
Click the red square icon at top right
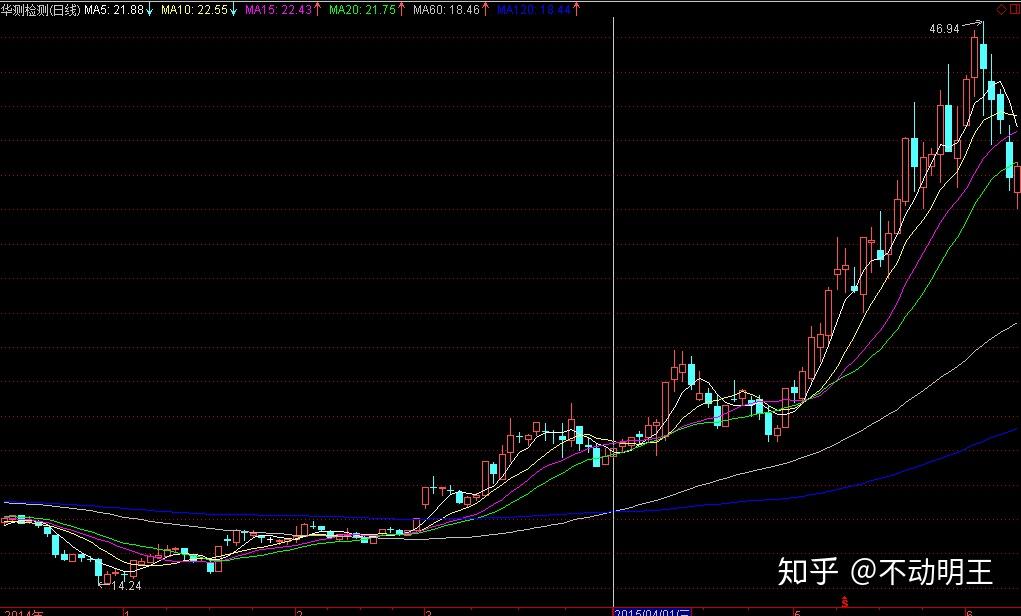pyautogui.click(x=1013, y=9)
